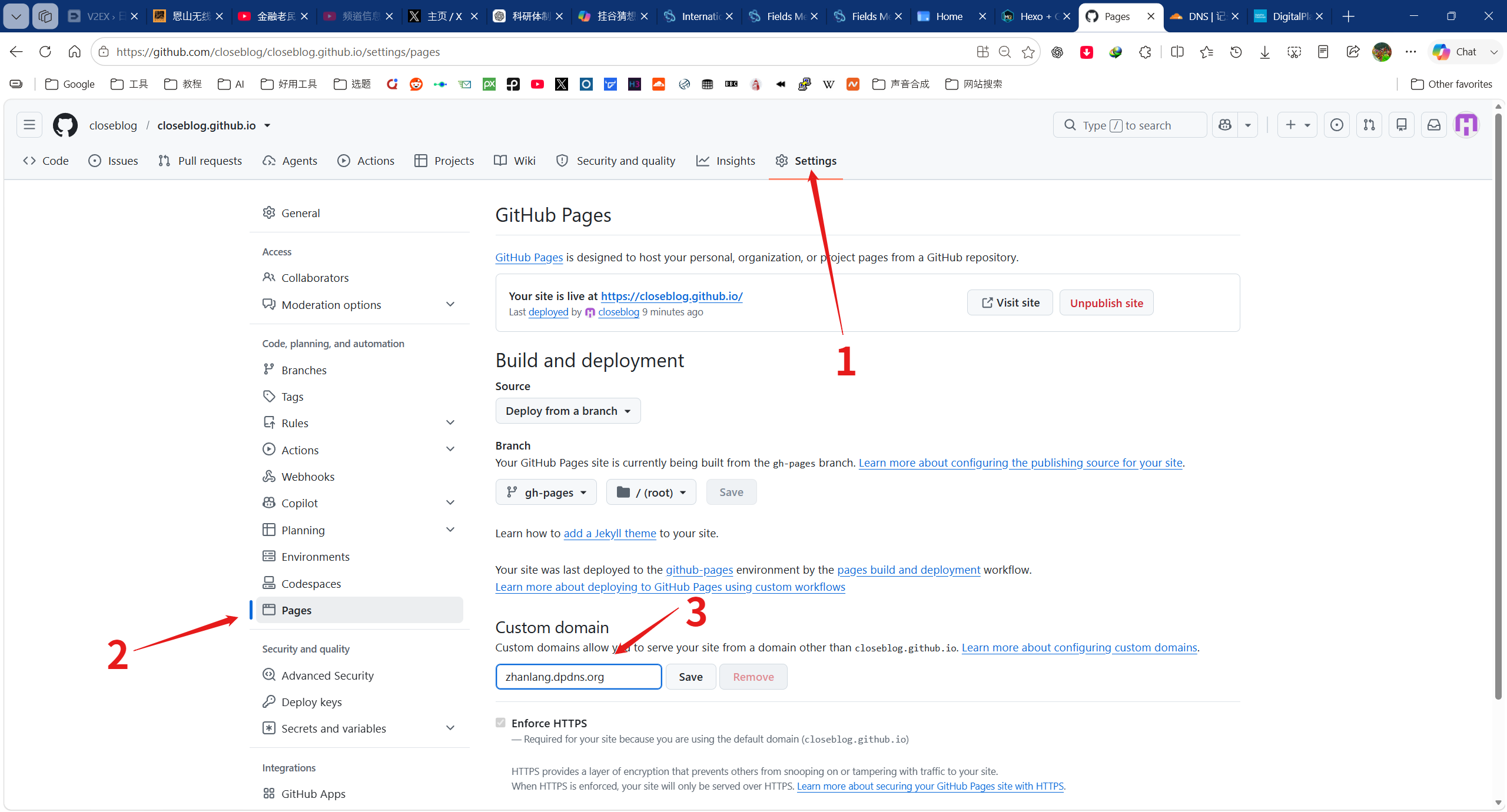Switch to the Pull requests repository tab
The image size is (1507, 812).
tap(200, 161)
